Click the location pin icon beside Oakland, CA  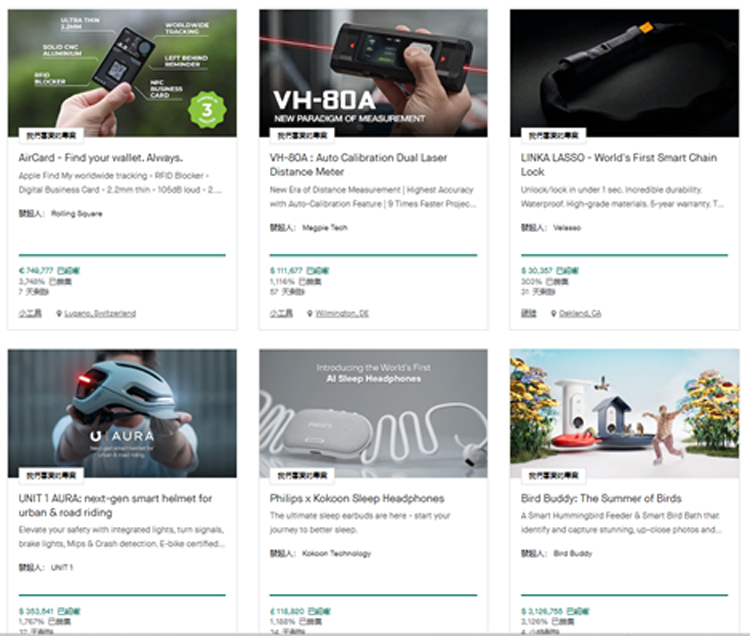[553, 314]
